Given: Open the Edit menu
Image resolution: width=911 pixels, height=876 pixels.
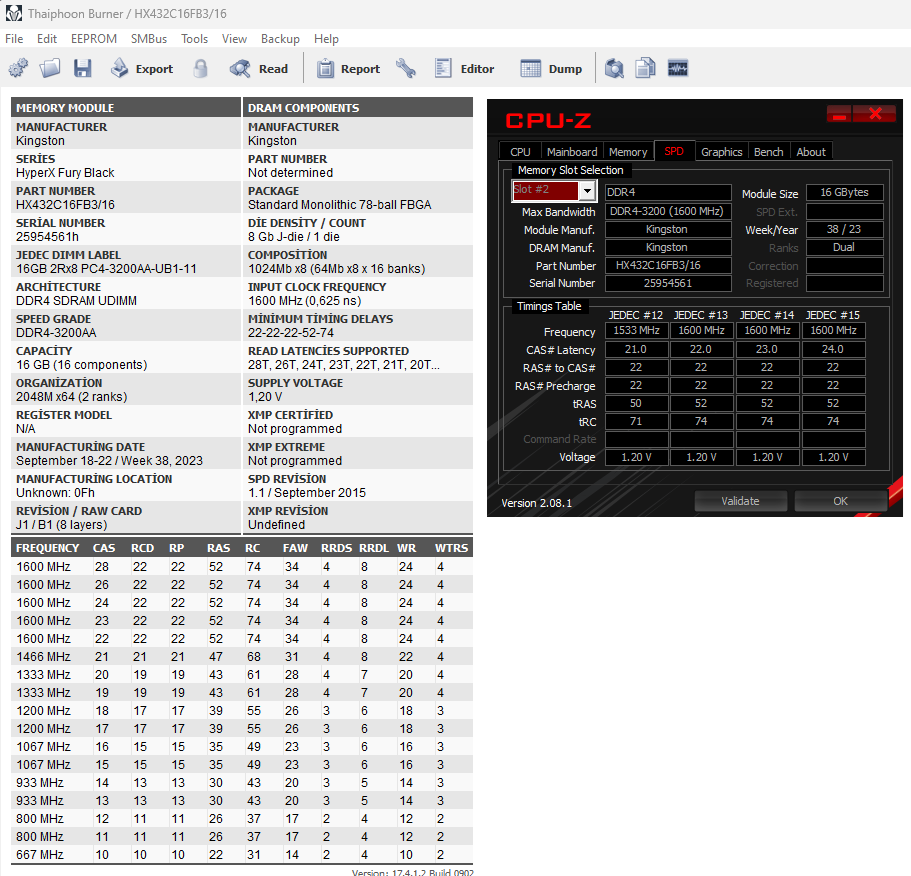Looking at the screenshot, I should (x=46, y=39).
